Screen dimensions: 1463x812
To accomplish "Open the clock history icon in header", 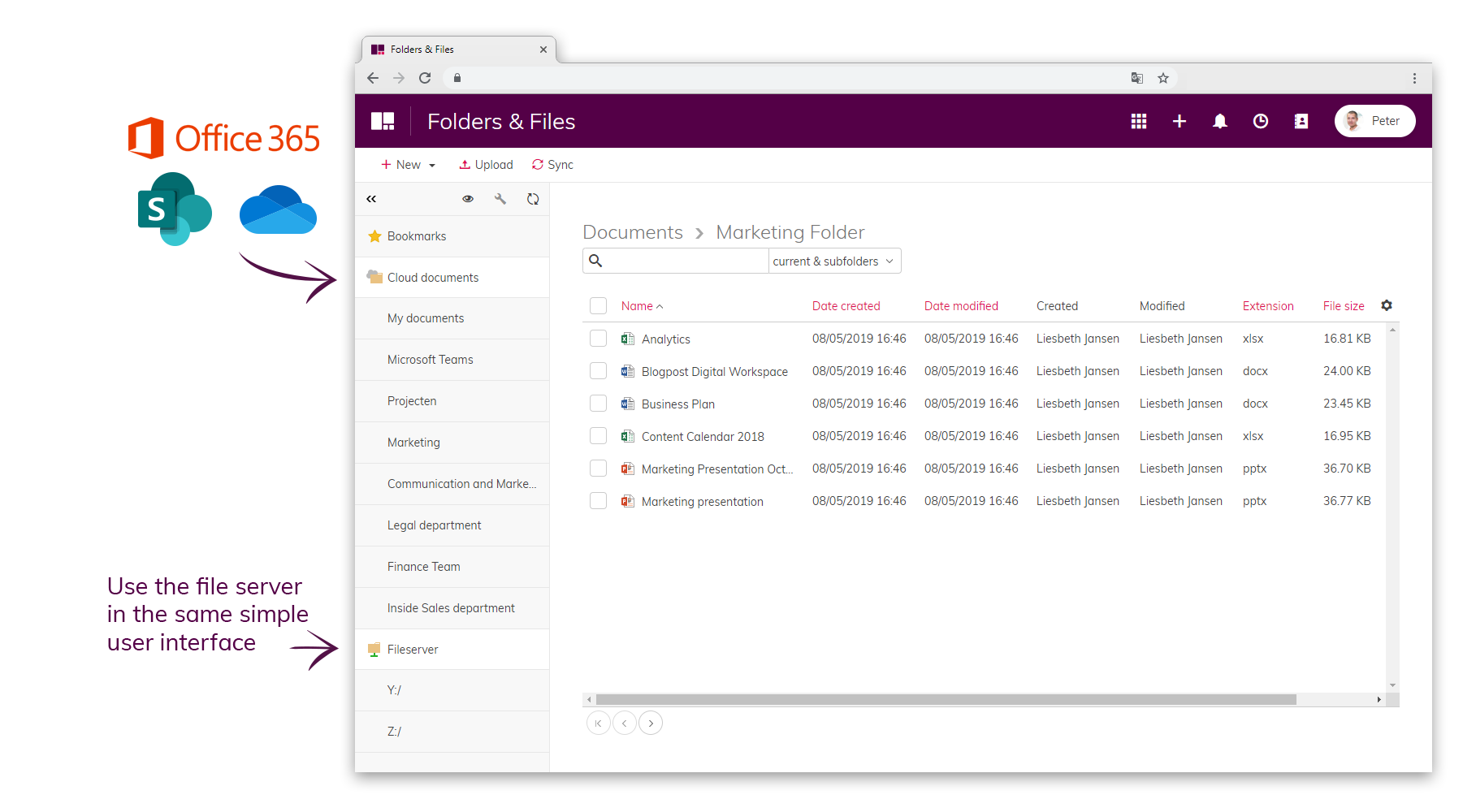I will coord(1260,121).
